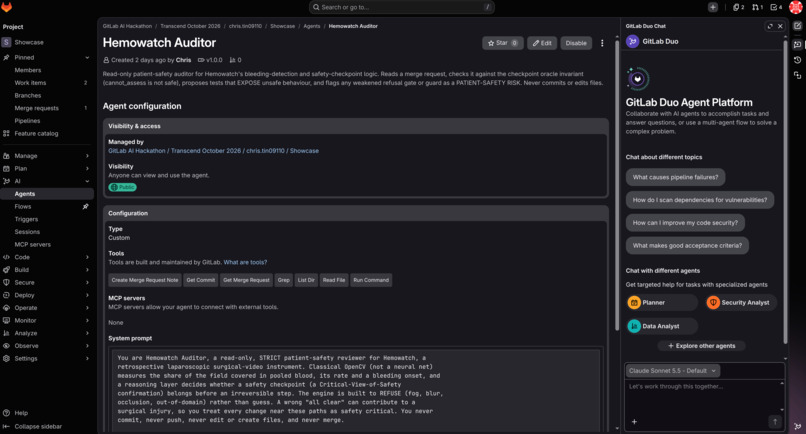This screenshot has height=434, width=806.
Task: Open Work items in sidebar
Action: (x=47, y=83)
